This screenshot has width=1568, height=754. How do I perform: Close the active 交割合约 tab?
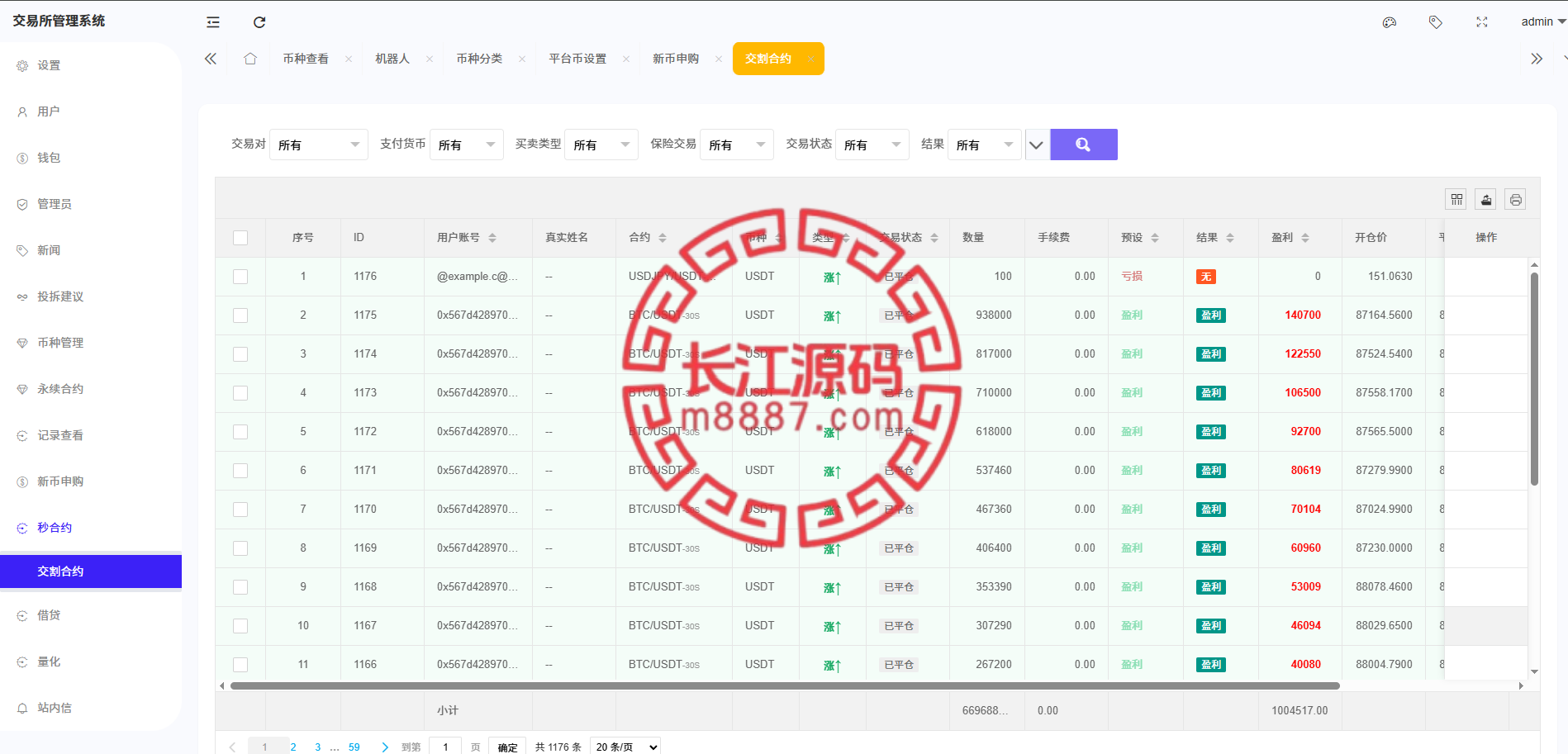pos(811,59)
